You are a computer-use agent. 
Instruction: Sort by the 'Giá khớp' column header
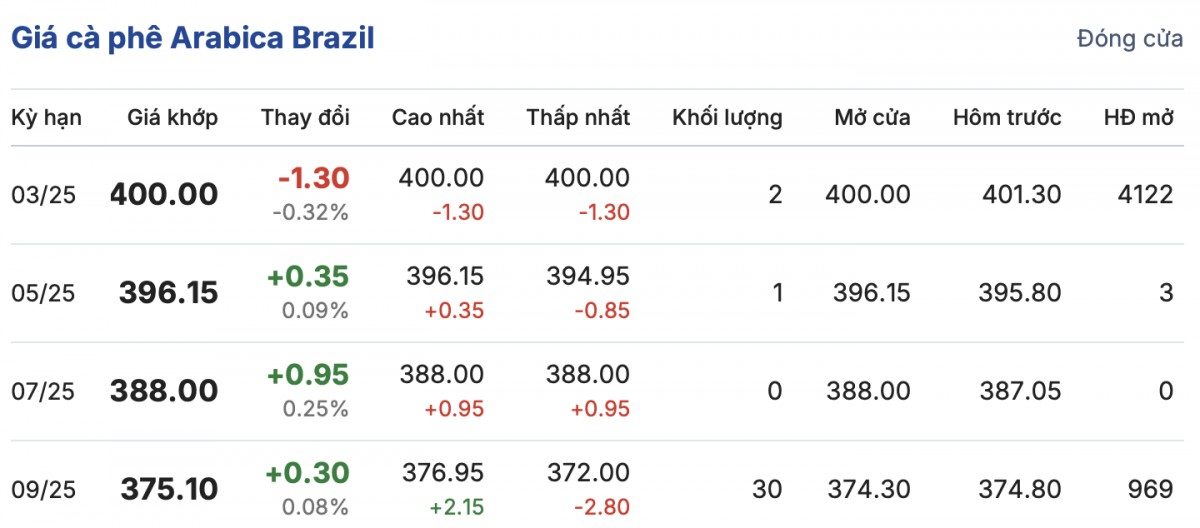172,118
